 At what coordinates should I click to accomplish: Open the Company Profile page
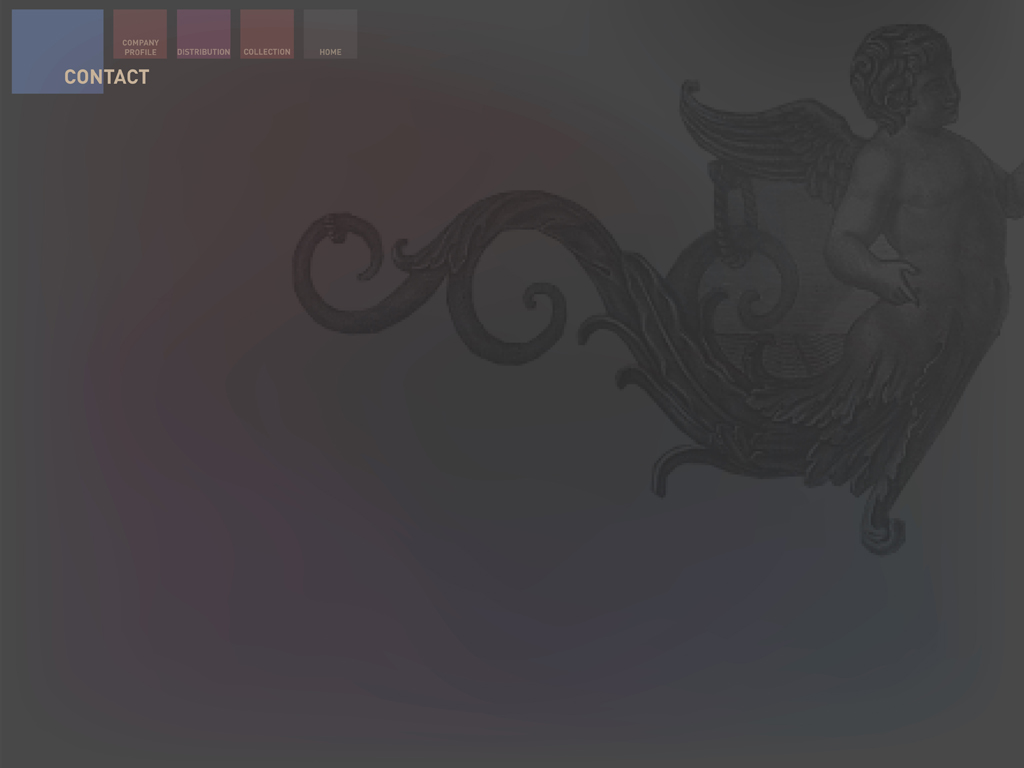click(140, 35)
